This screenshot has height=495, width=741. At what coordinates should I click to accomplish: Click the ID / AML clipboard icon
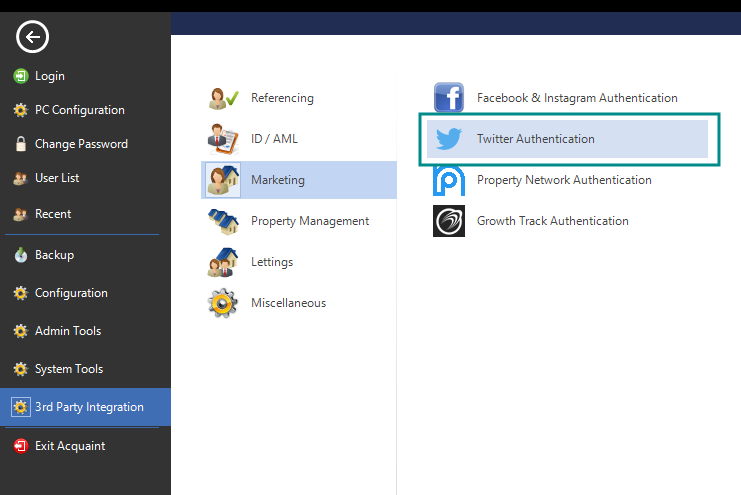223,139
